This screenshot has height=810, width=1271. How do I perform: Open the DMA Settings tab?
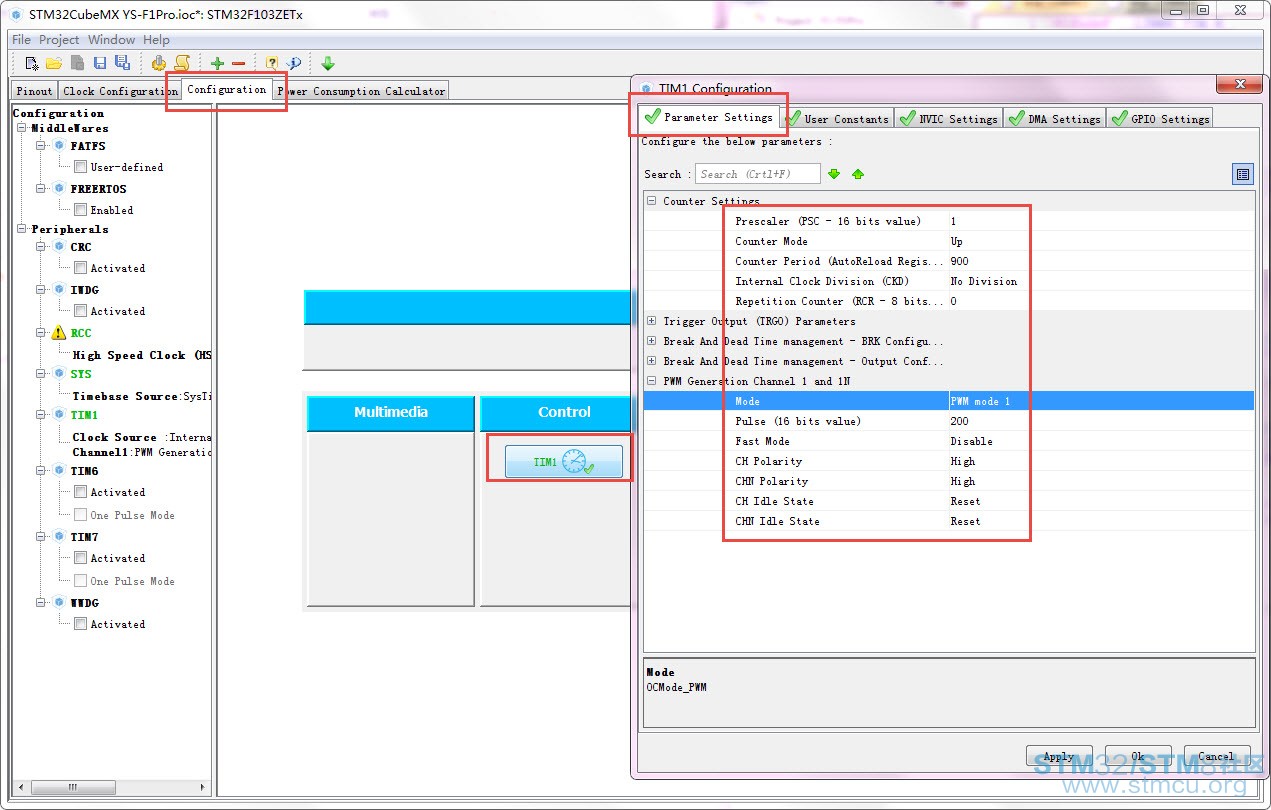1054,118
